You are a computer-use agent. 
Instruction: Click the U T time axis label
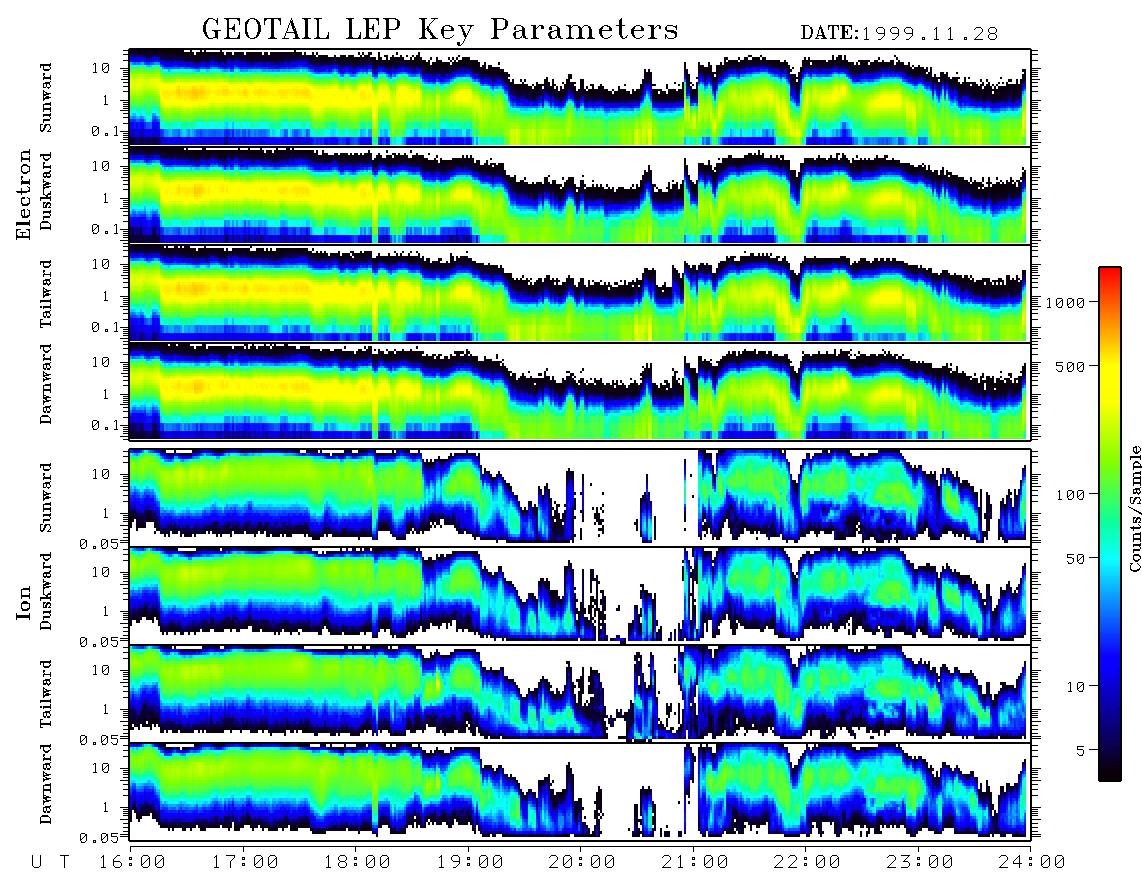point(51,863)
